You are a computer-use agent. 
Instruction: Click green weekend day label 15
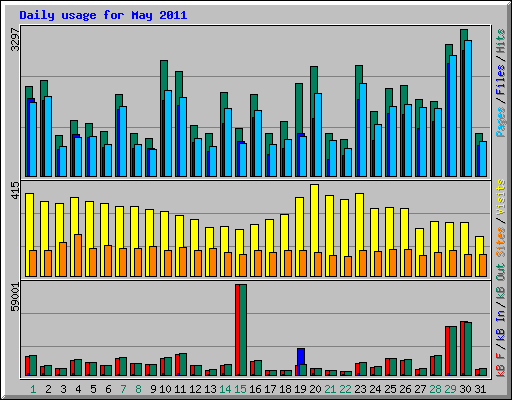tap(240, 389)
